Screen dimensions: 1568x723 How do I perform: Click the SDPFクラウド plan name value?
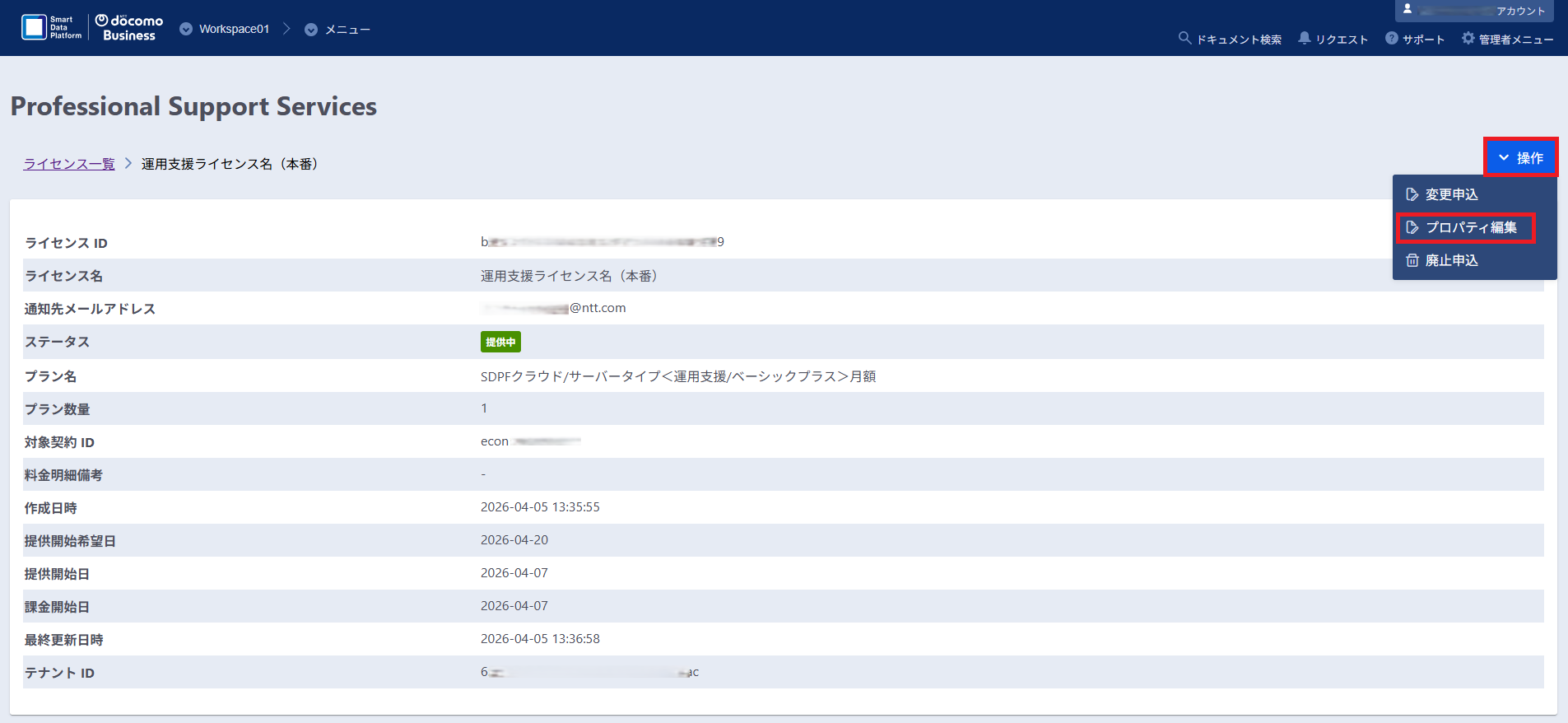pyautogui.click(x=677, y=376)
